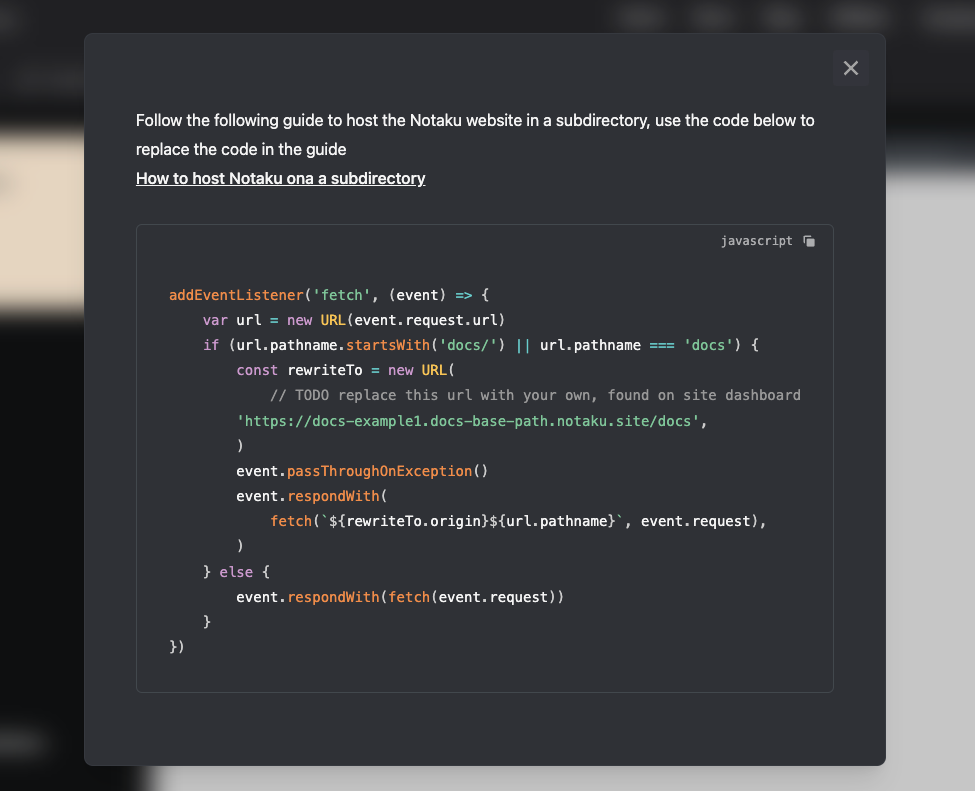Click the 'Follow the following guide' instruction text
975x791 pixels.
point(475,120)
